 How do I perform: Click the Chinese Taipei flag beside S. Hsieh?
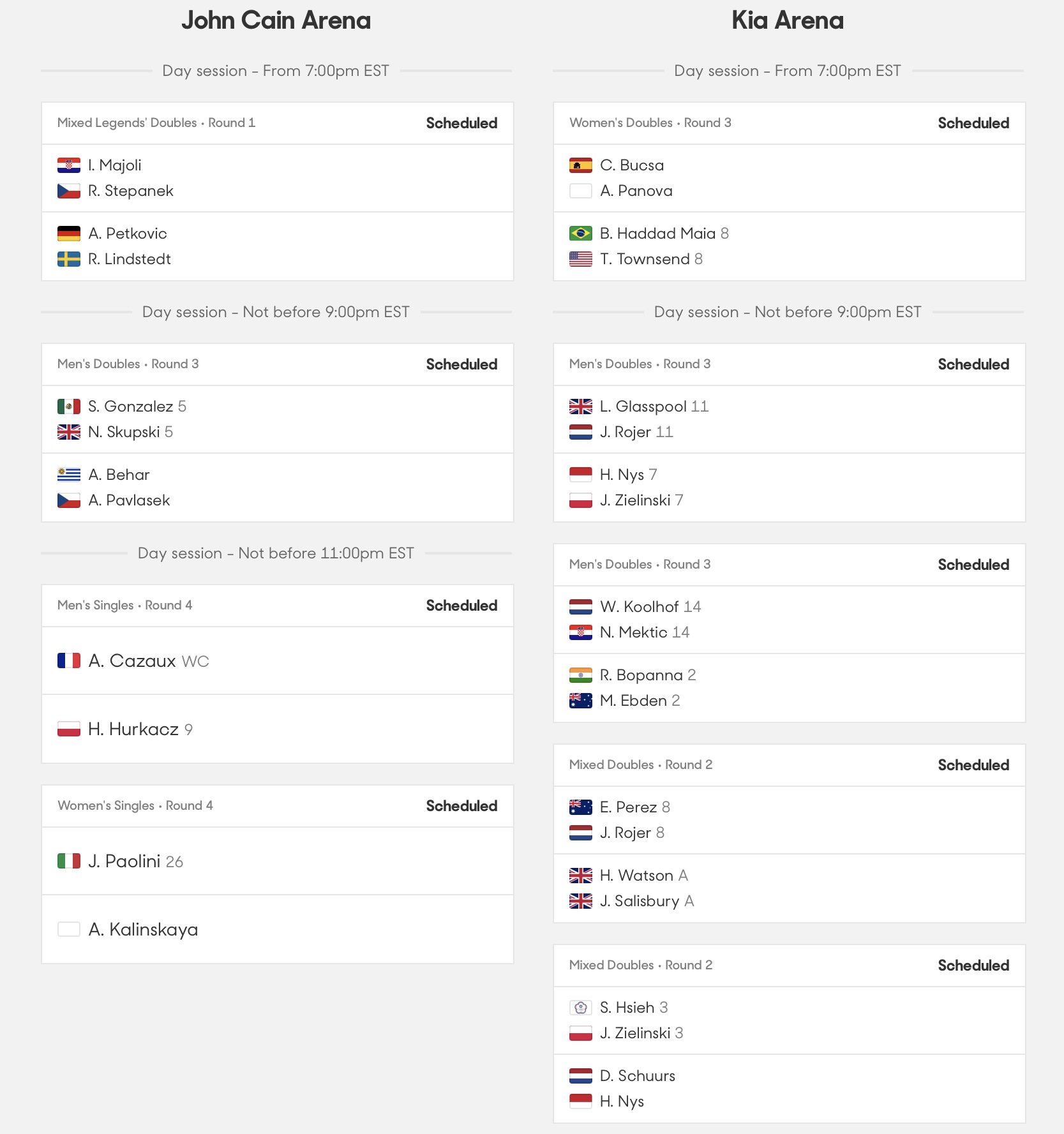[x=581, y=1008]
